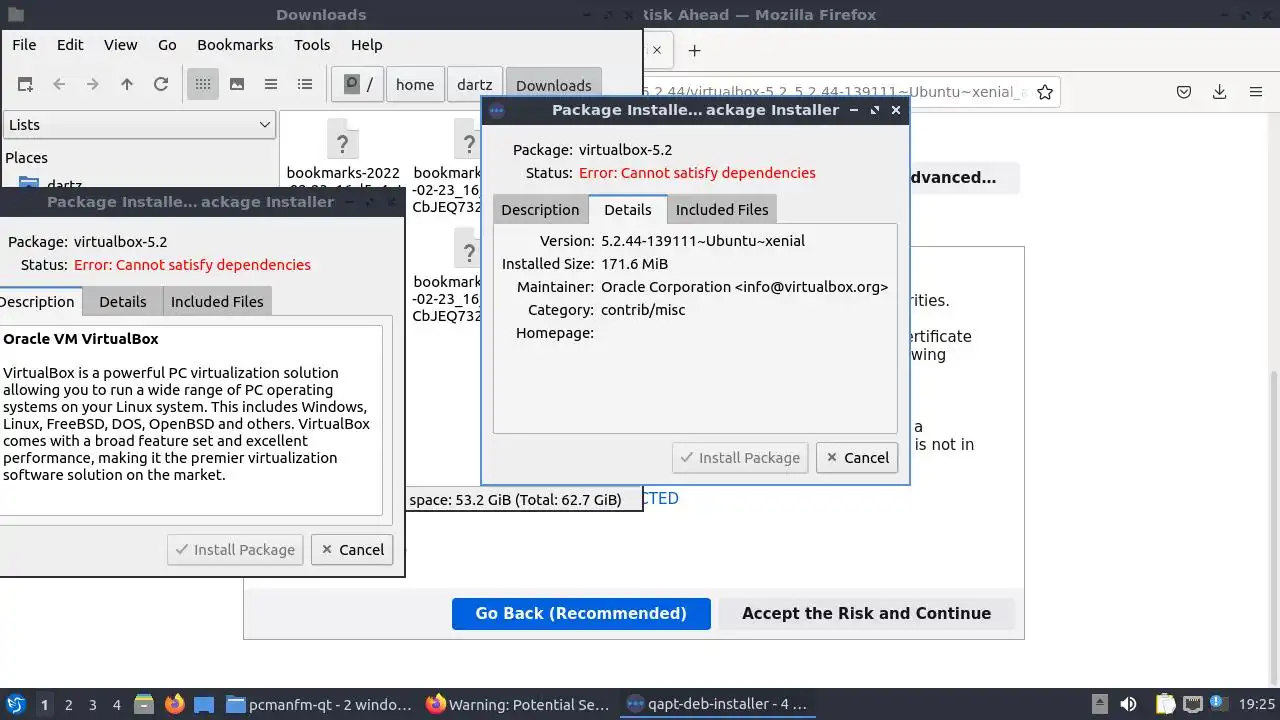The image size is (1280, 720).
Task: Click the 'Oracle VM VirtualBox' description heading
Action: coord(81,339)
